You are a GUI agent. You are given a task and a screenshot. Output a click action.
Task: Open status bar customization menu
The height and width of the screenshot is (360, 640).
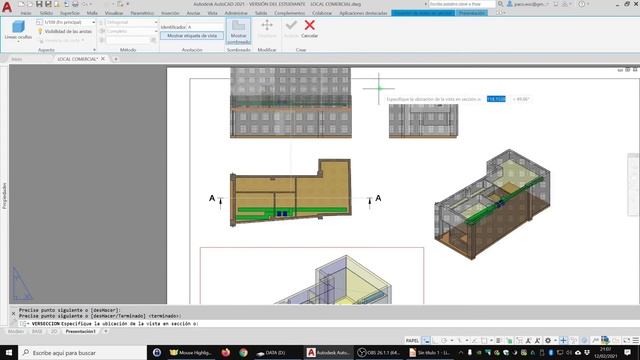(x=636, y=340)
